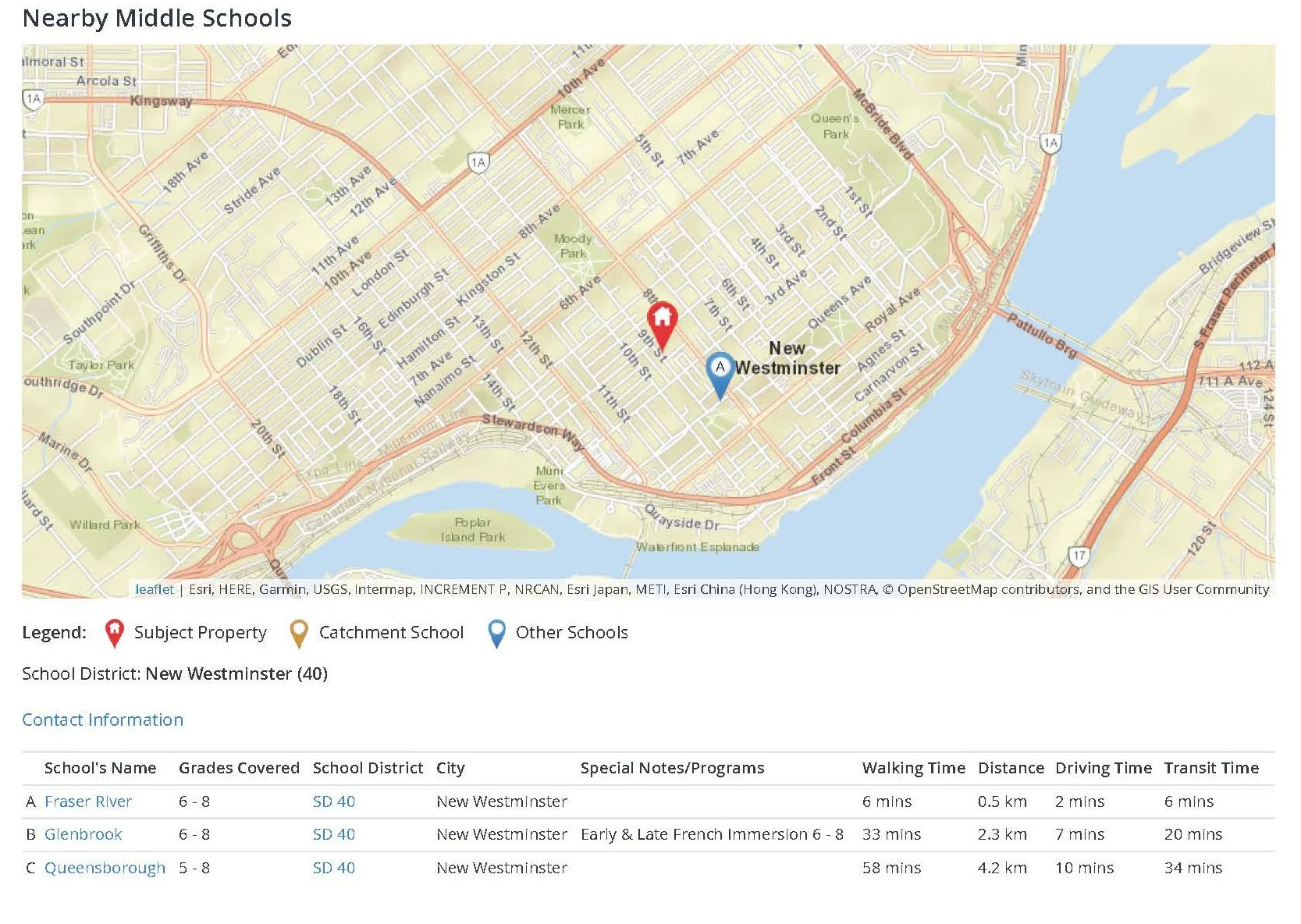Click the City column header

pos(450,768)
